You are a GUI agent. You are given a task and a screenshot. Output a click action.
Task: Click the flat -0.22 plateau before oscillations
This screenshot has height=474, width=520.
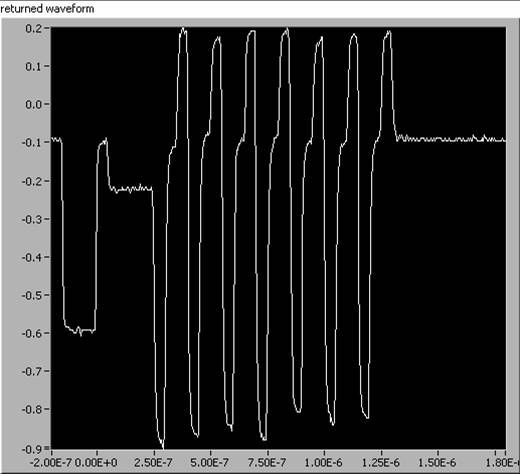coord(131,189)
